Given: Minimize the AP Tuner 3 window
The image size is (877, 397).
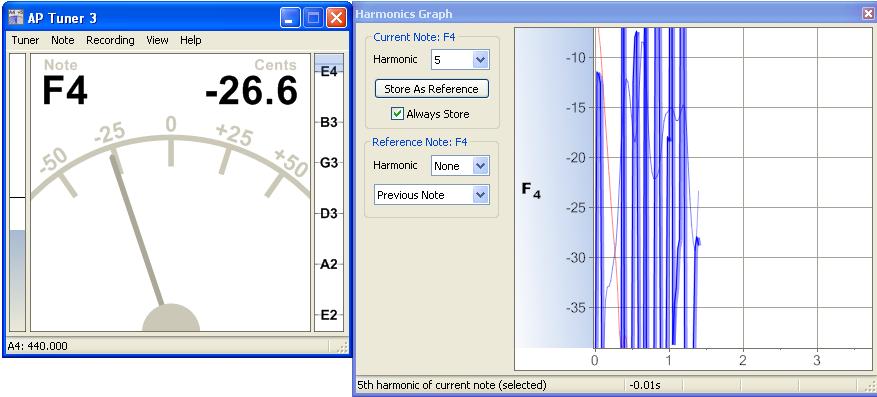Looking at the screenshot, I should coord(290,18).
